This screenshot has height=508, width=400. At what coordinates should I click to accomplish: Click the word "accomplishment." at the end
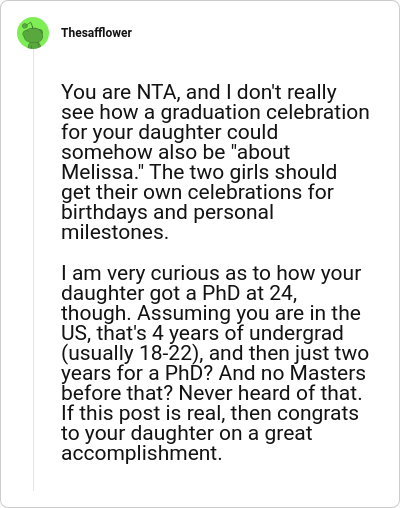(x=142, y=453)
